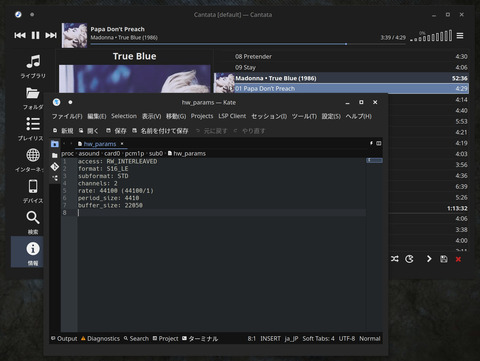
Task: Open Project panel in Kate bottom bar
Action: [166, 339]
